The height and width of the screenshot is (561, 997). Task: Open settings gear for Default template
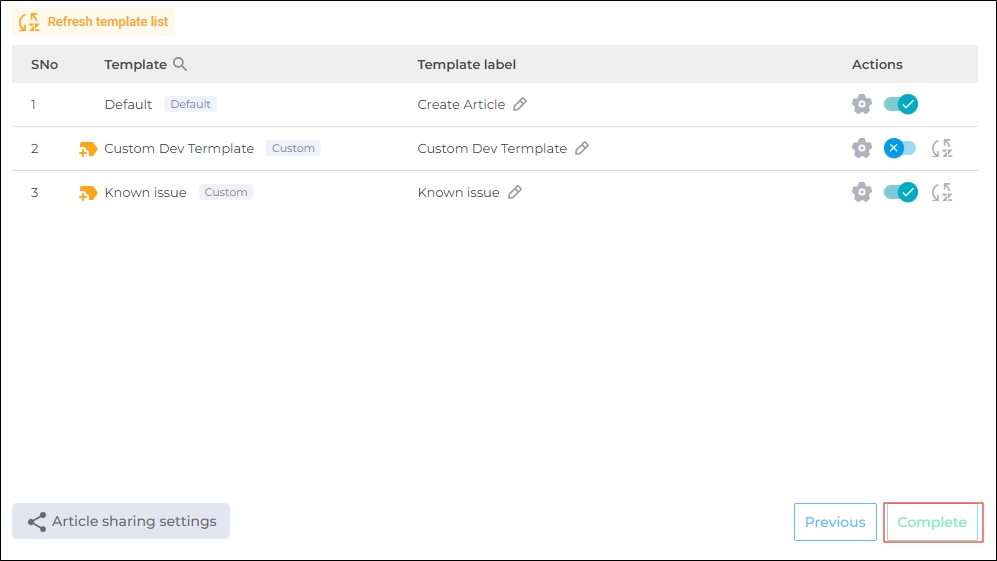click(862, 104)
